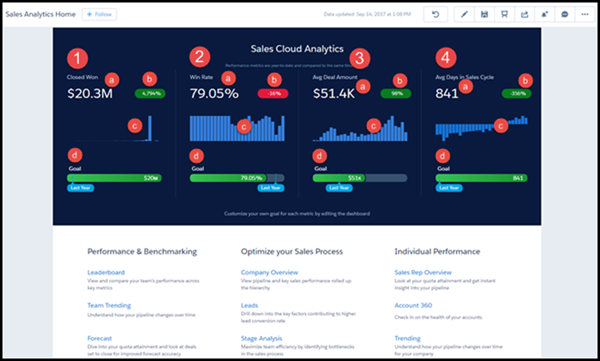Screen dimensions: 600x361
Task: Click the Sales Analytics Home title
Action: [x=41, y=15]
